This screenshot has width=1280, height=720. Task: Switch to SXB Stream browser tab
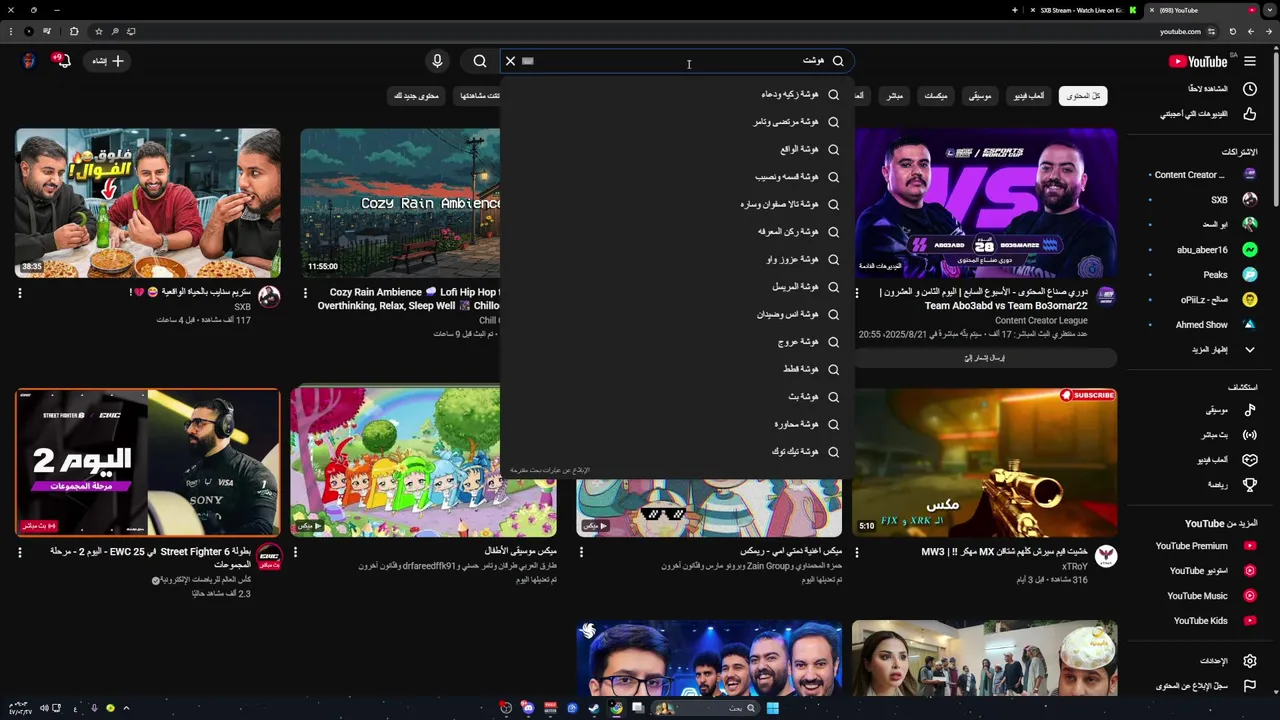click(1082, 10)
